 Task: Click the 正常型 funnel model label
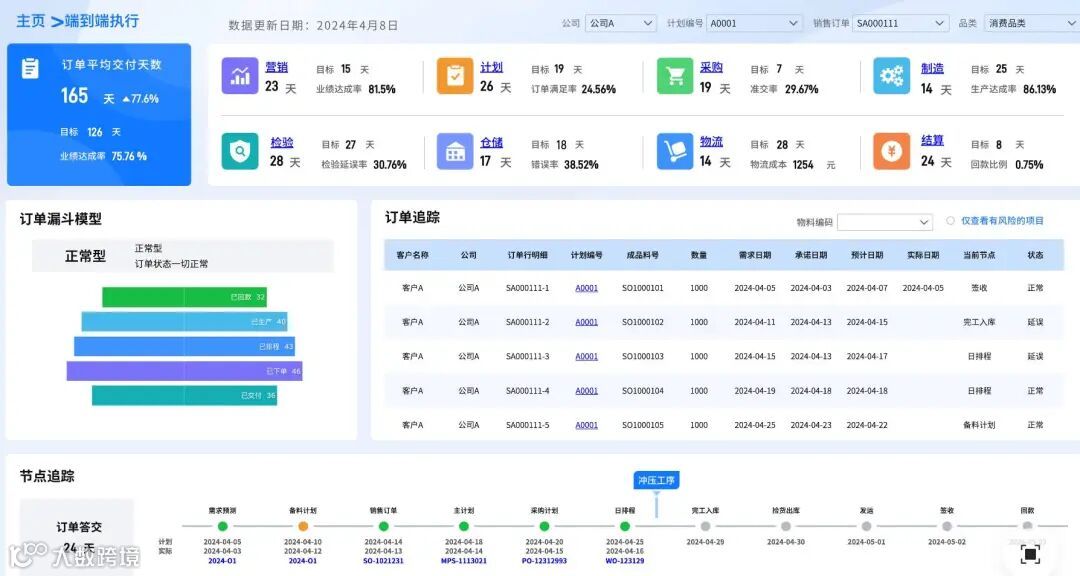85,256
